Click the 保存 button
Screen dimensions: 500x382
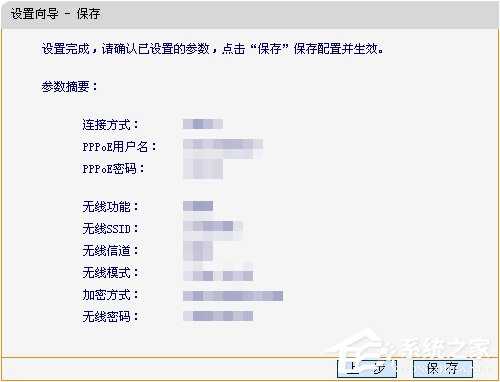click(x=443, y=369)
